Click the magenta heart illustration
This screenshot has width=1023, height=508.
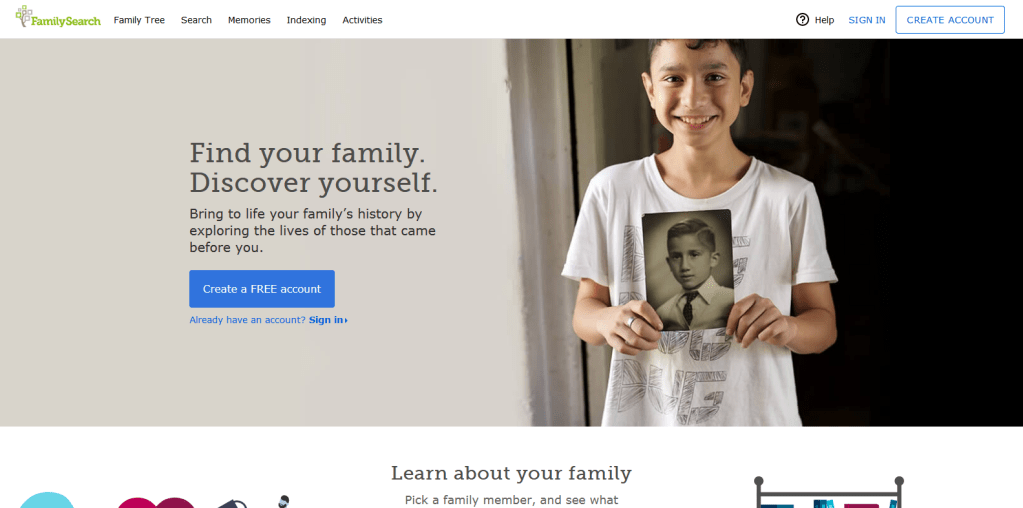[156, 503]
